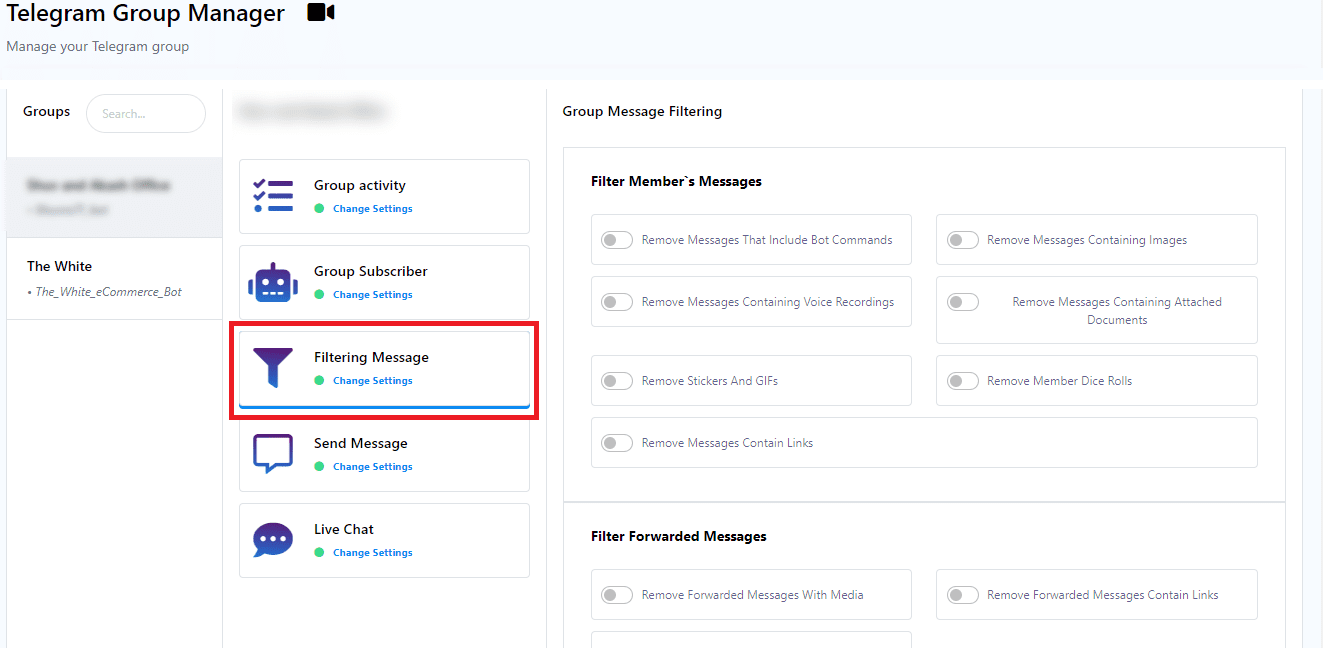Enable Remove Forwarded Messages Contain Links
This screenshot has width=1323, height=648.
click(962, 595)
